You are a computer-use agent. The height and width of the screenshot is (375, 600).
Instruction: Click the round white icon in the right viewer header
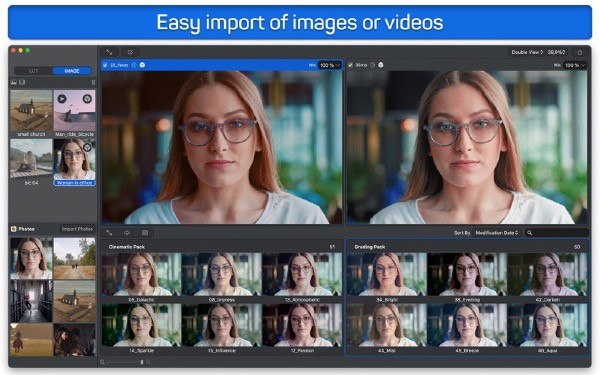point(381,65)
